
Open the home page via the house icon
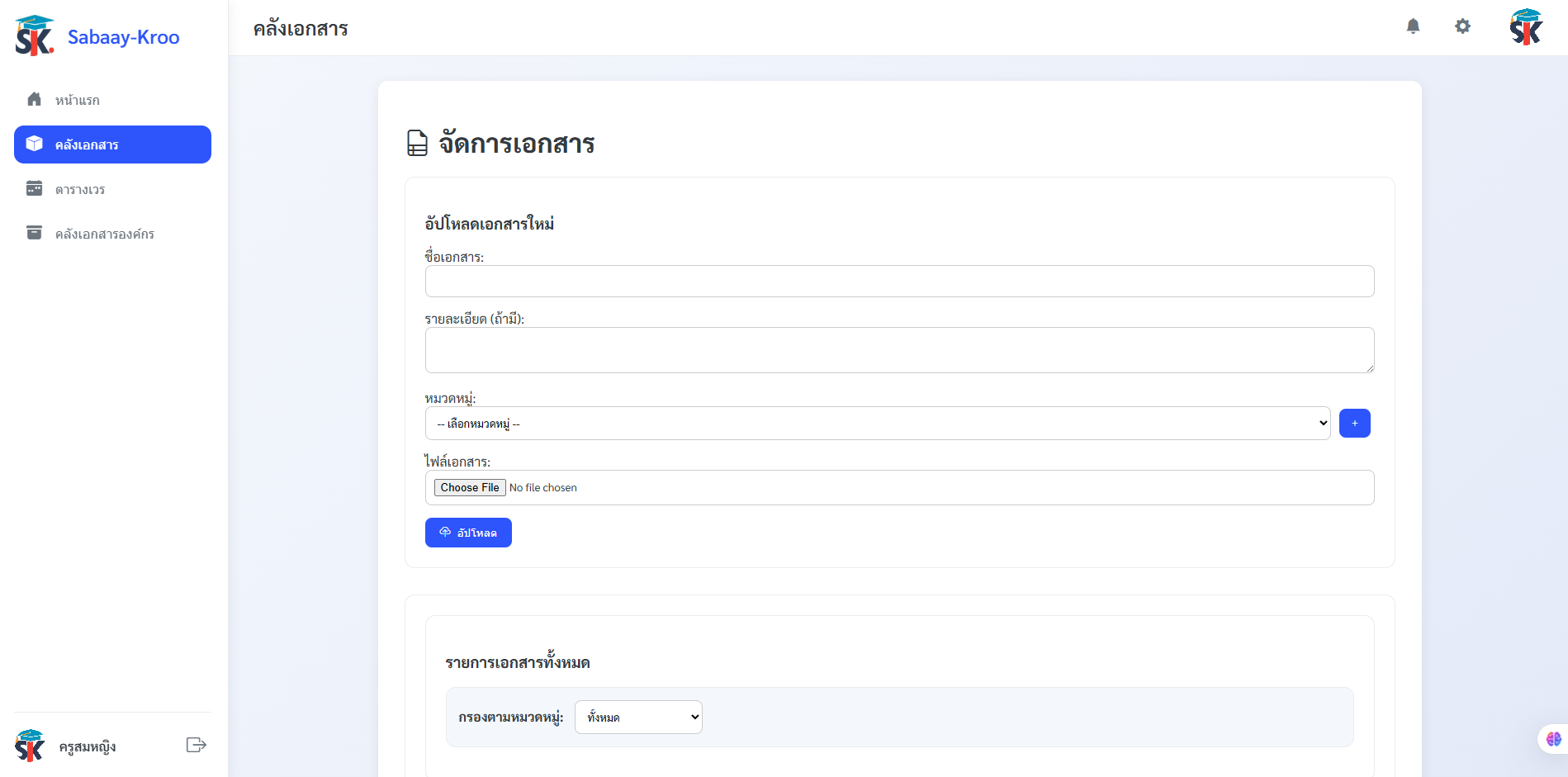click(x=34, y=98)
